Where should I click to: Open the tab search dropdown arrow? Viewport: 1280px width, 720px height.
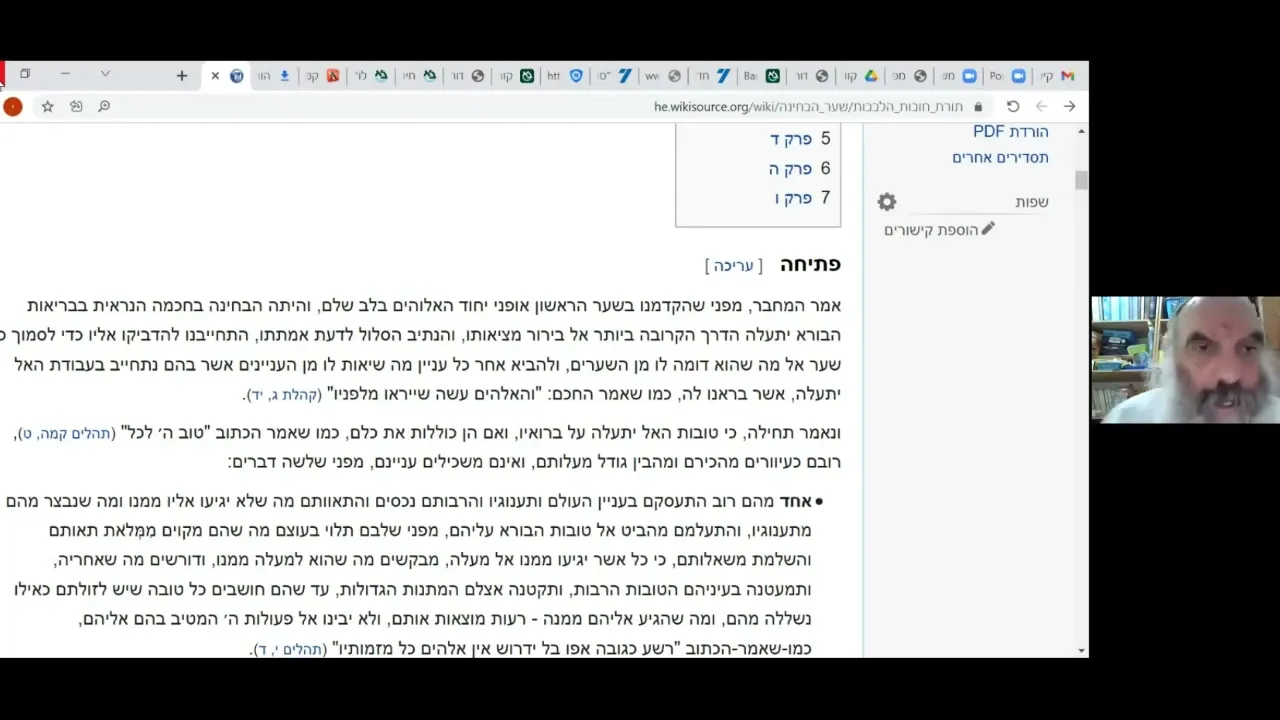[105, 74]
